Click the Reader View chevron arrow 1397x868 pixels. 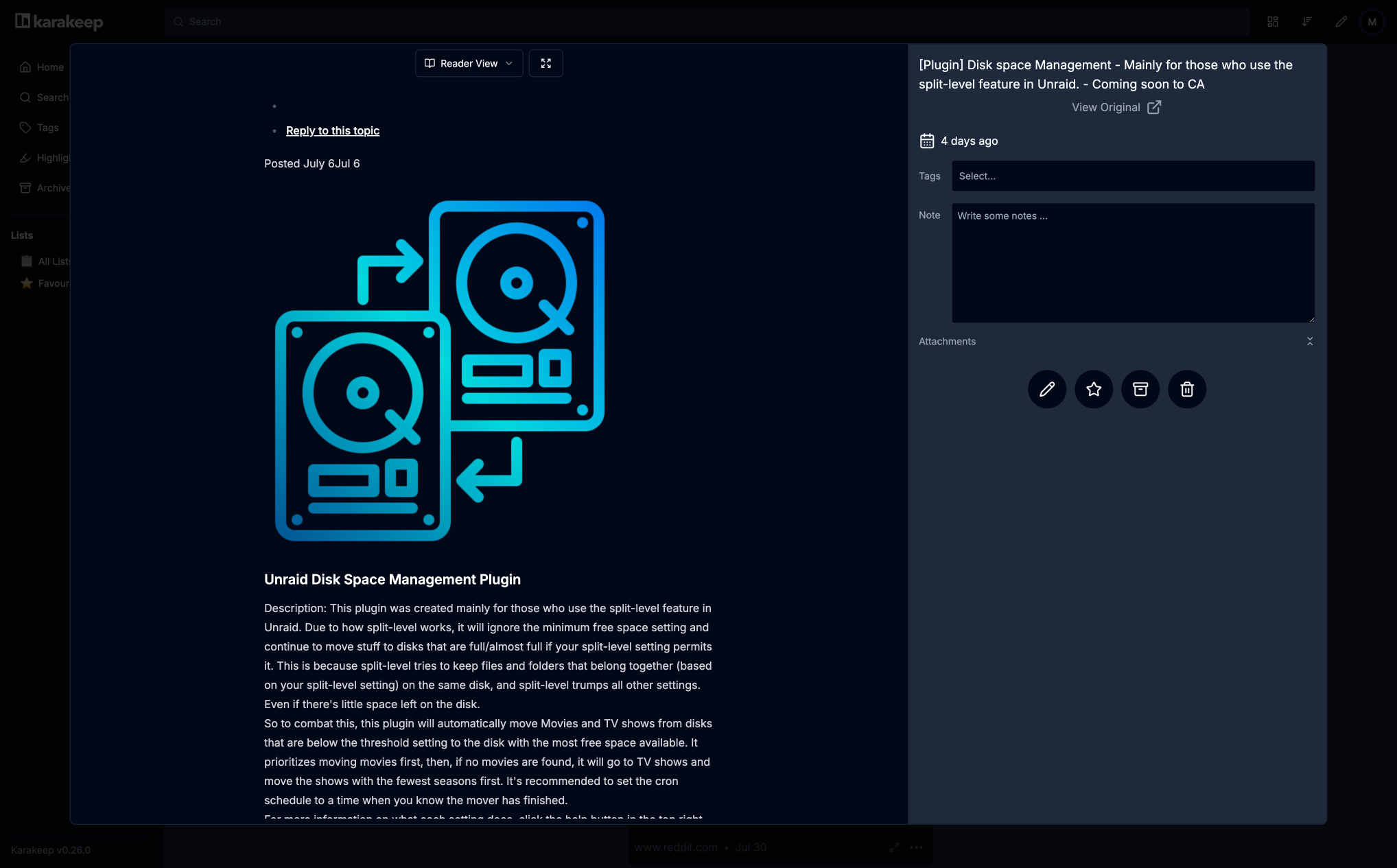tap(509, 63)
